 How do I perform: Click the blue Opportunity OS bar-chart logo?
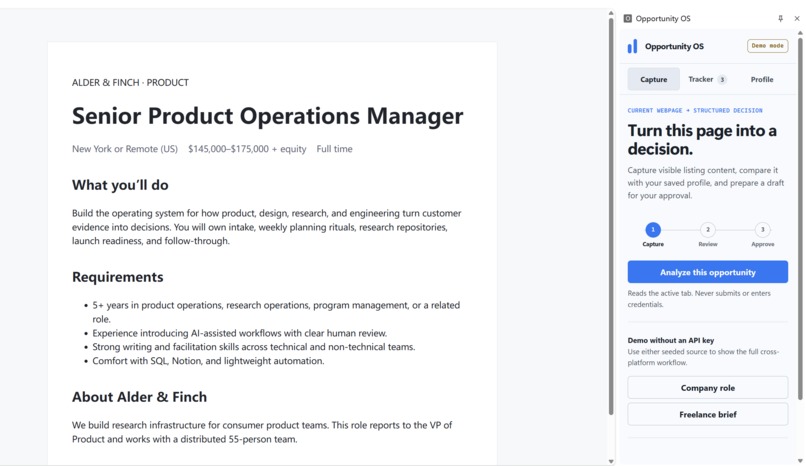point(632,46)
